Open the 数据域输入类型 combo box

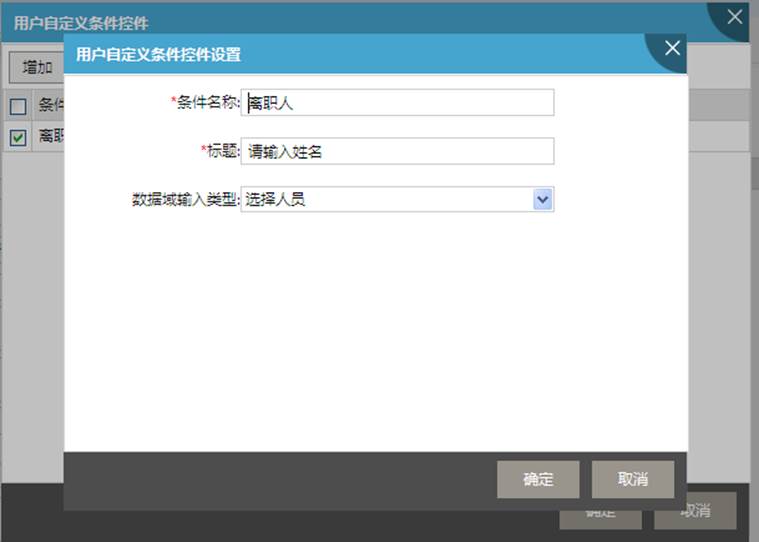coord(397,200)
